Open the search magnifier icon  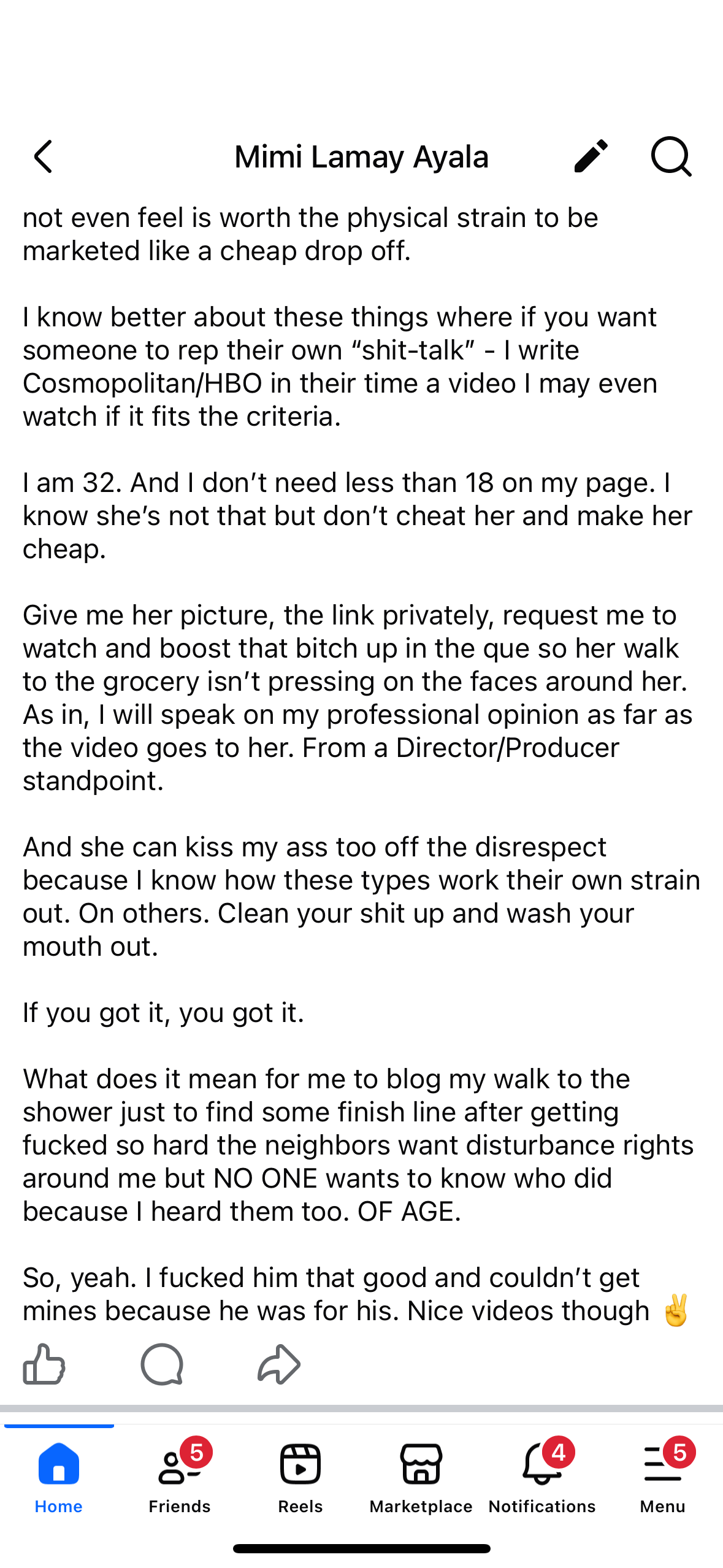point(671,156)
